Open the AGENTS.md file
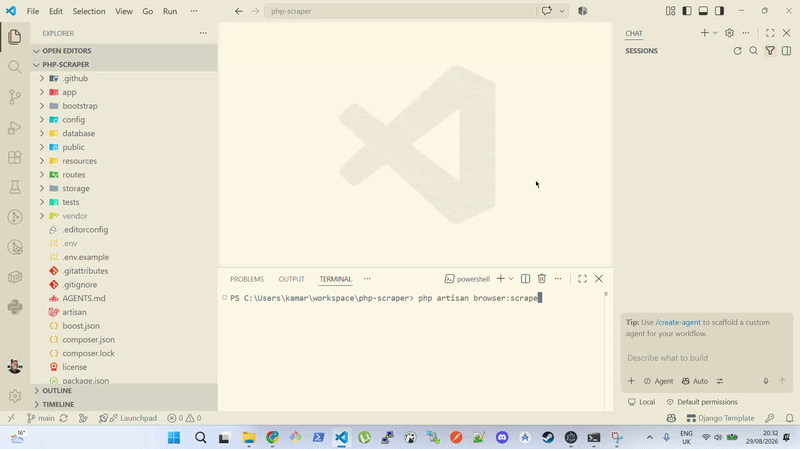This screenshot has height=449, width=800. coord(124,298)
